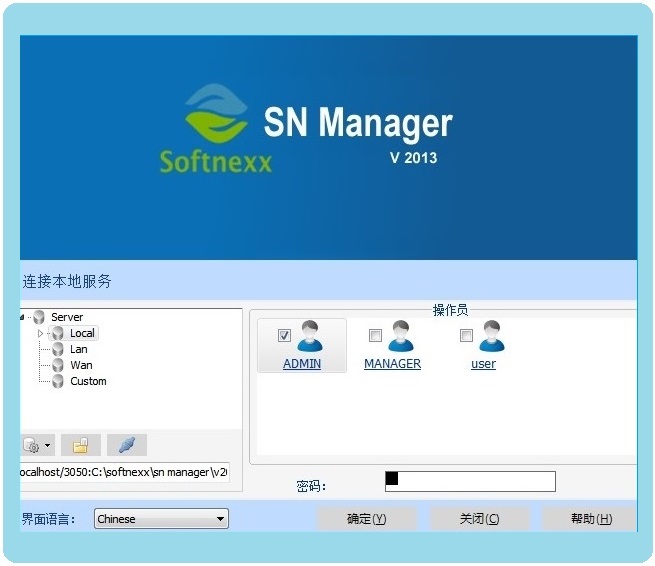Click the user operator link
This screenshot has height=566, width=655.
point(483,364)
